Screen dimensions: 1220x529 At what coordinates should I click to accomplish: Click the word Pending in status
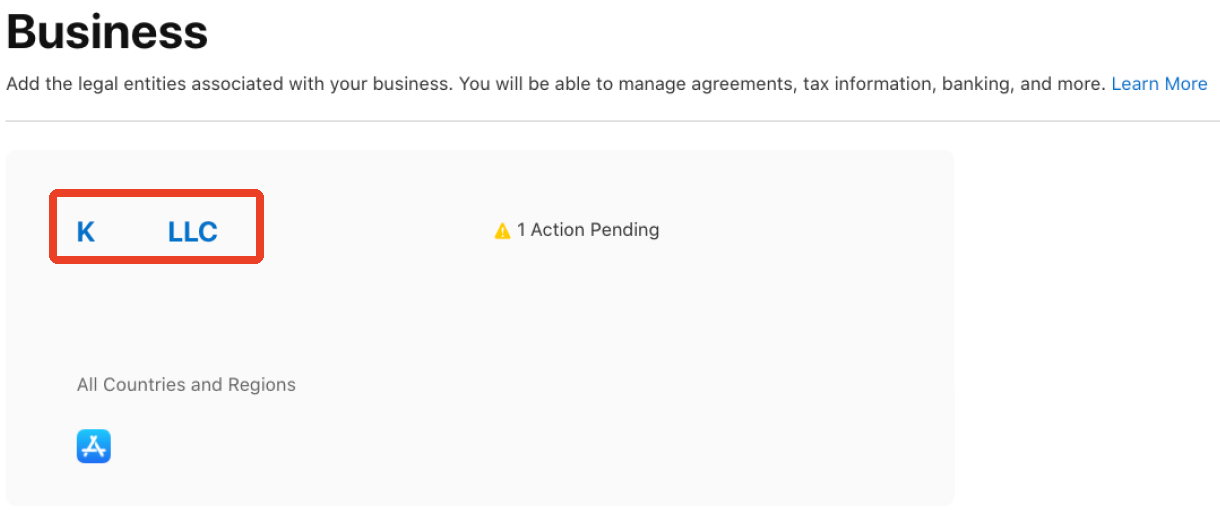point(624,230)
